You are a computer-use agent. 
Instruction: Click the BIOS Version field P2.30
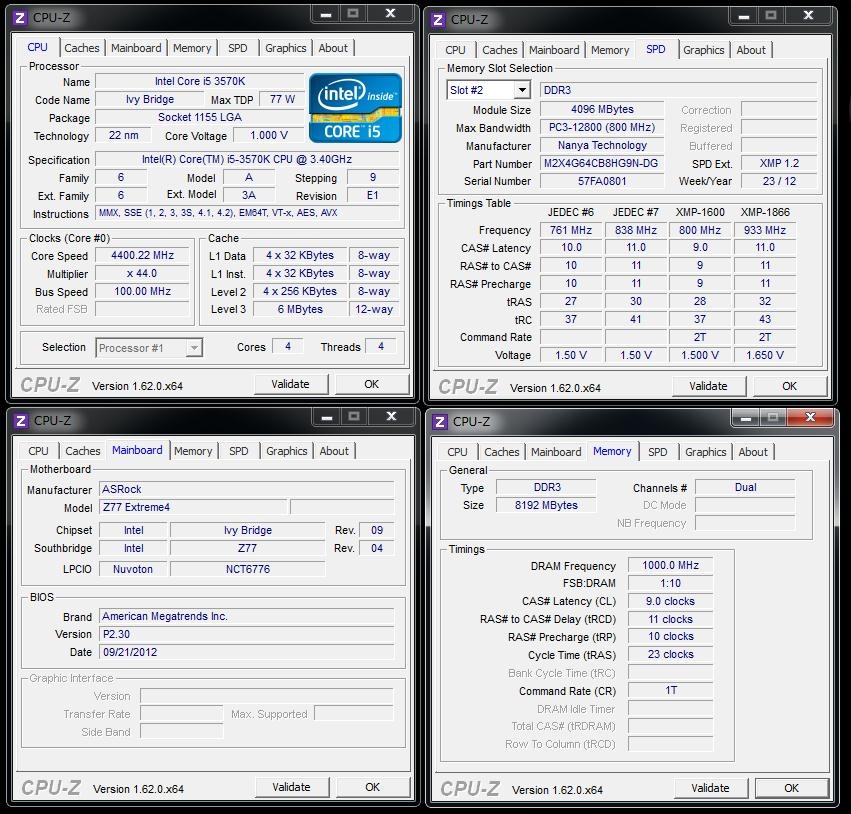[246, 634]
